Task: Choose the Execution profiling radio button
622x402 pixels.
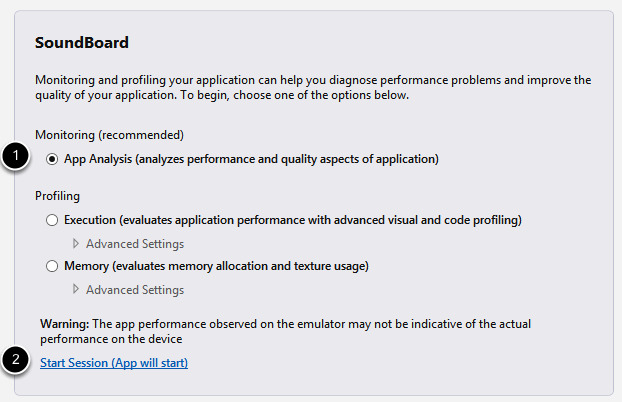Action: (x=52, y=220)
